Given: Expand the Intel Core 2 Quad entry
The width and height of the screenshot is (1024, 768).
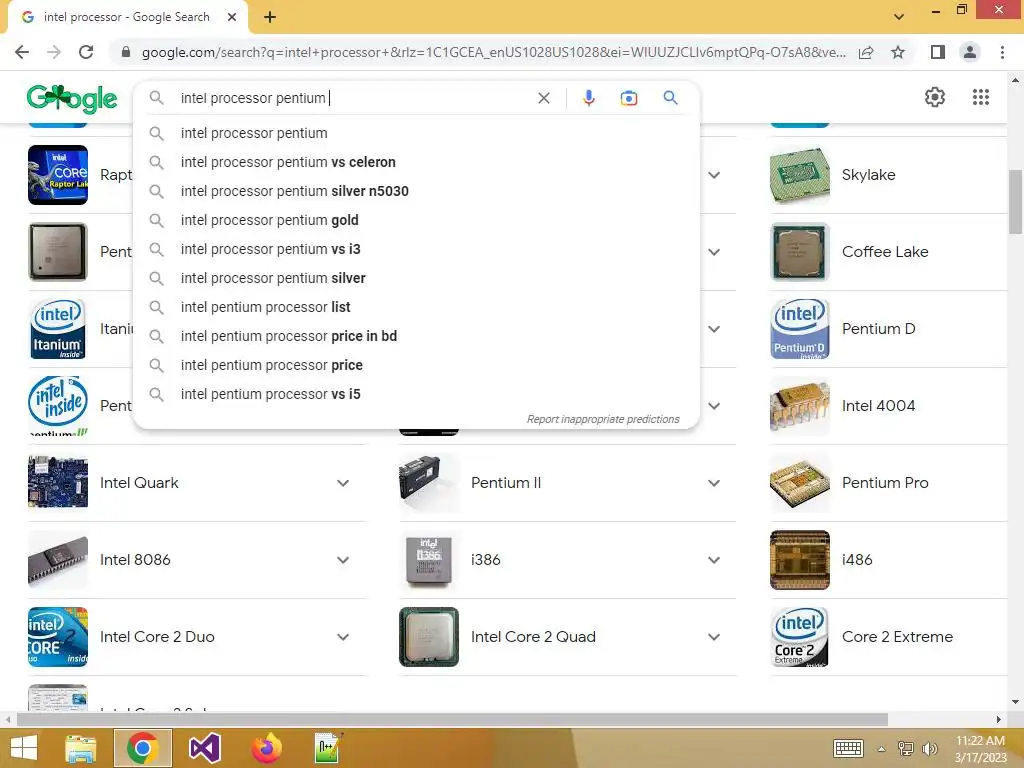Looking at the screenshot, I should (x=714, y=637).
